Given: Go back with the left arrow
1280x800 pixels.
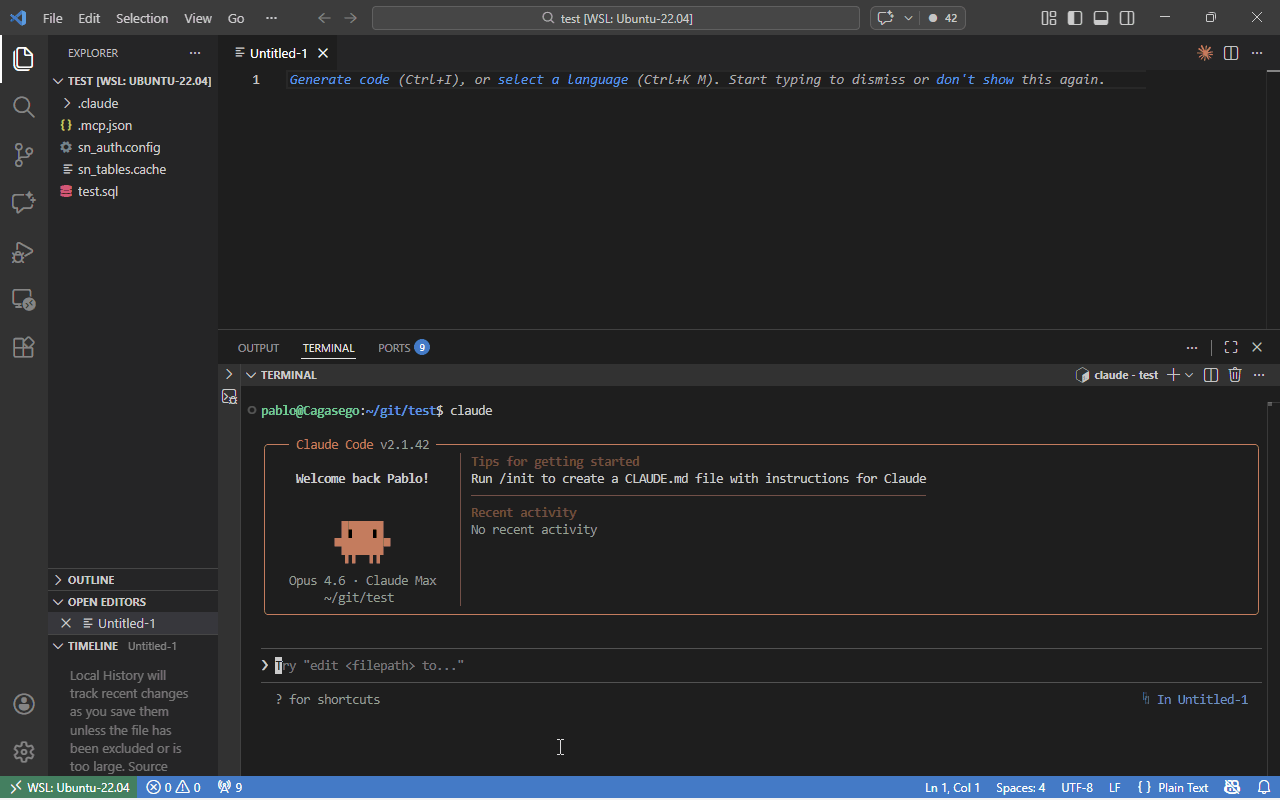Looking at the screenshot, I should pos(324,18).
